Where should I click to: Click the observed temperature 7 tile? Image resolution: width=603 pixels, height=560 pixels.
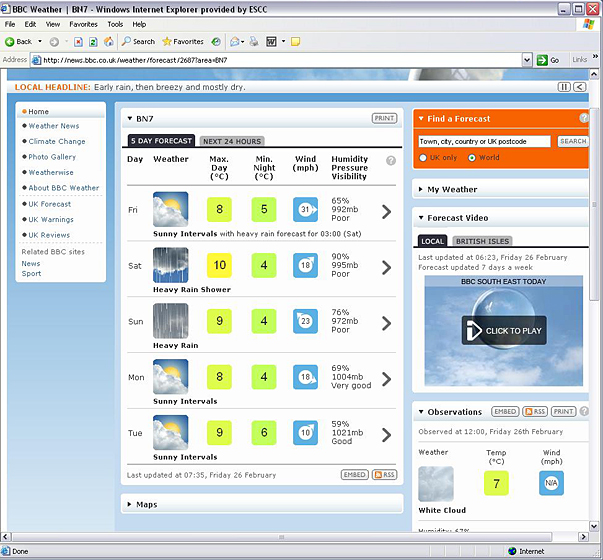pos(496,483)
